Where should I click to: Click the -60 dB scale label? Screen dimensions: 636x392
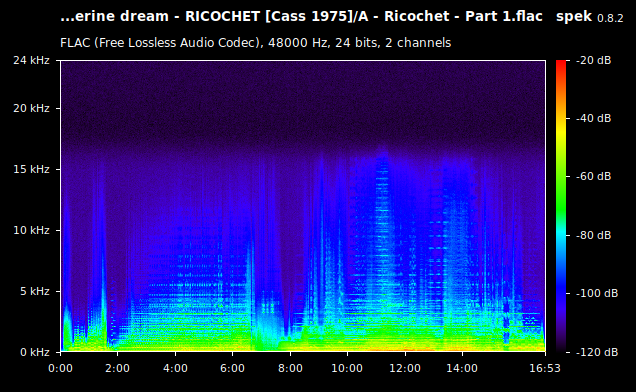593,177
